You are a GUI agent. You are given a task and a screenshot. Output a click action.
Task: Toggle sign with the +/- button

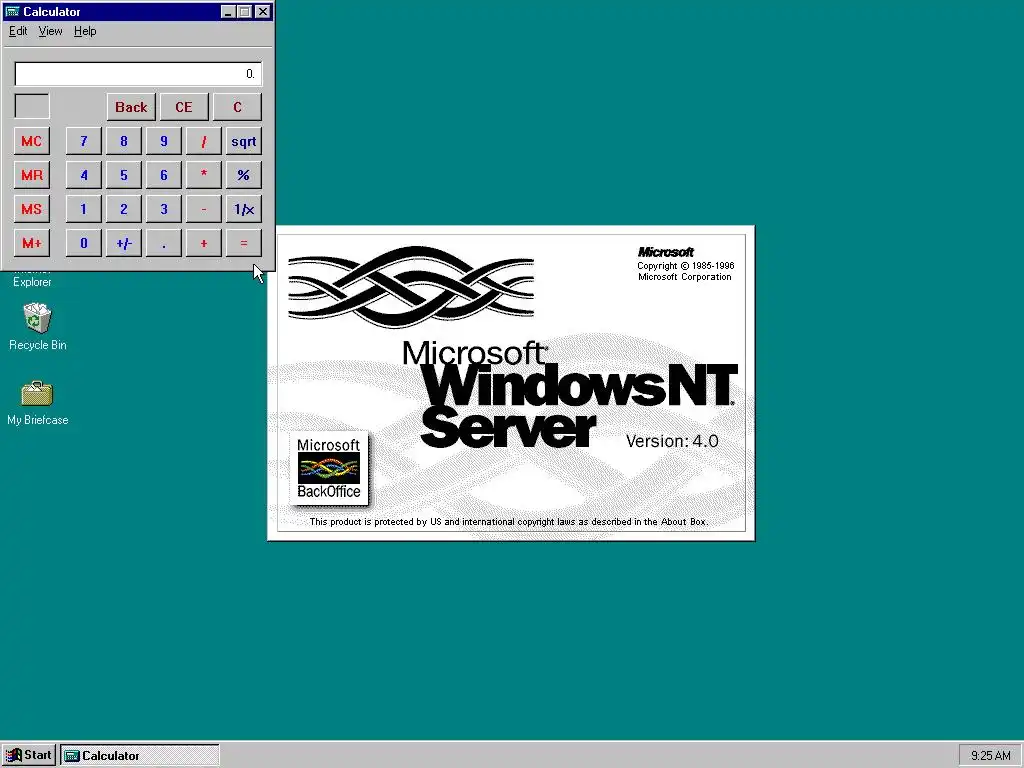[123, 243]
